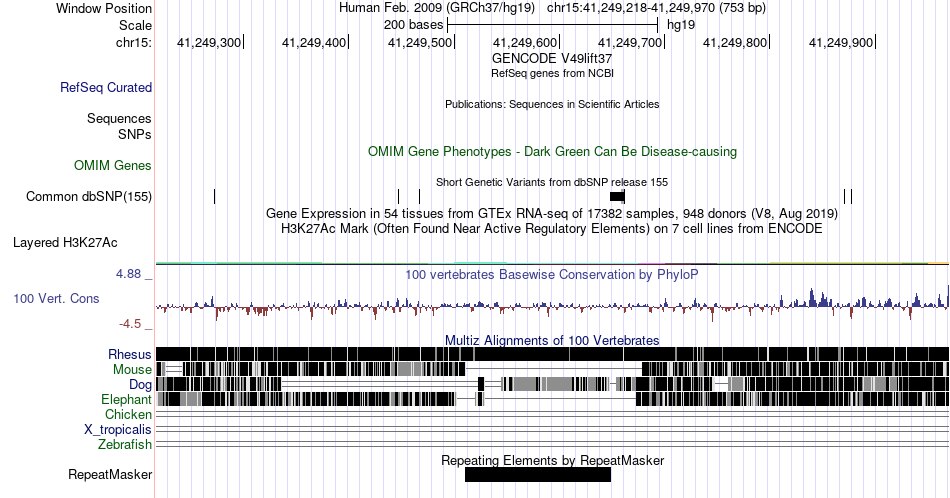Click the SNPs track label
Screen dimensions: 950x498
135,134
